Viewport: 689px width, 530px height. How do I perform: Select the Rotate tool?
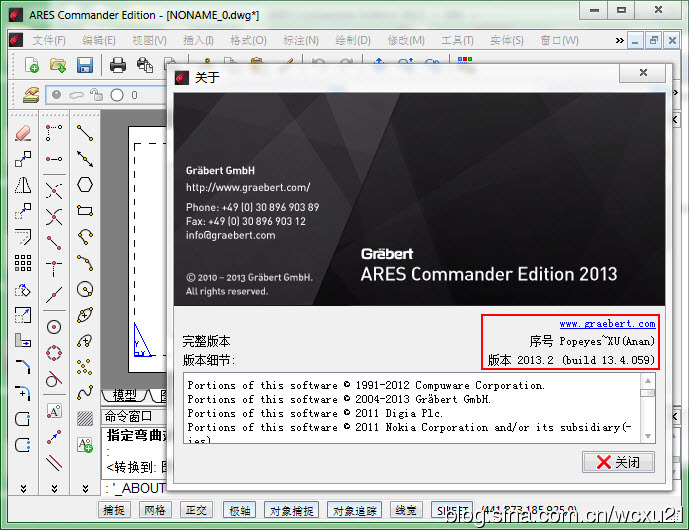coord(23,289)
